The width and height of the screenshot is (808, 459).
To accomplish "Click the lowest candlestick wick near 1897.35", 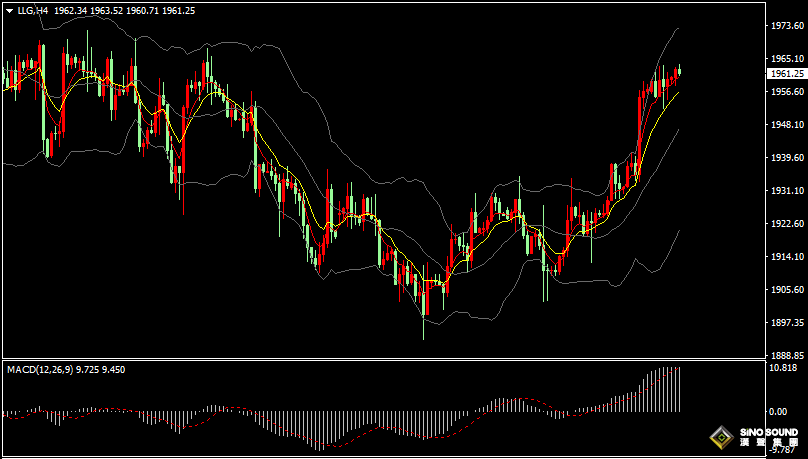I will pos(424,330).
